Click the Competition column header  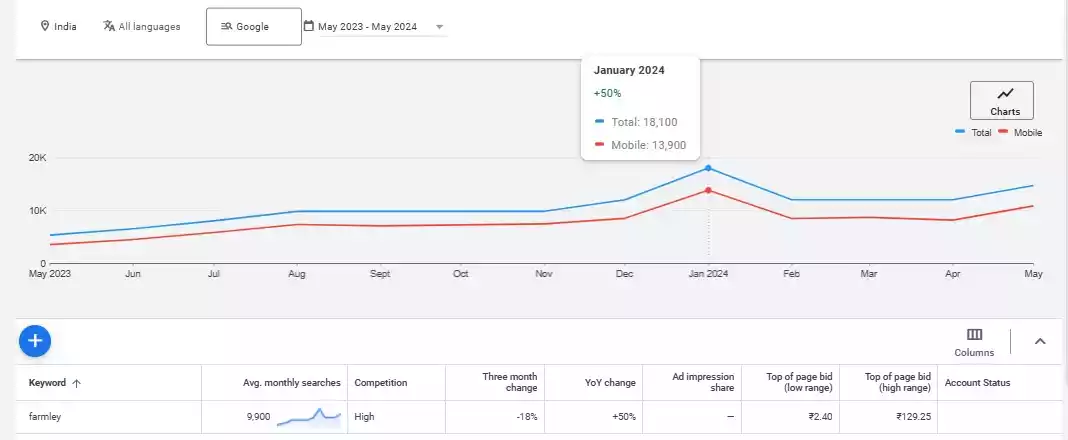(x=382, y=383)
